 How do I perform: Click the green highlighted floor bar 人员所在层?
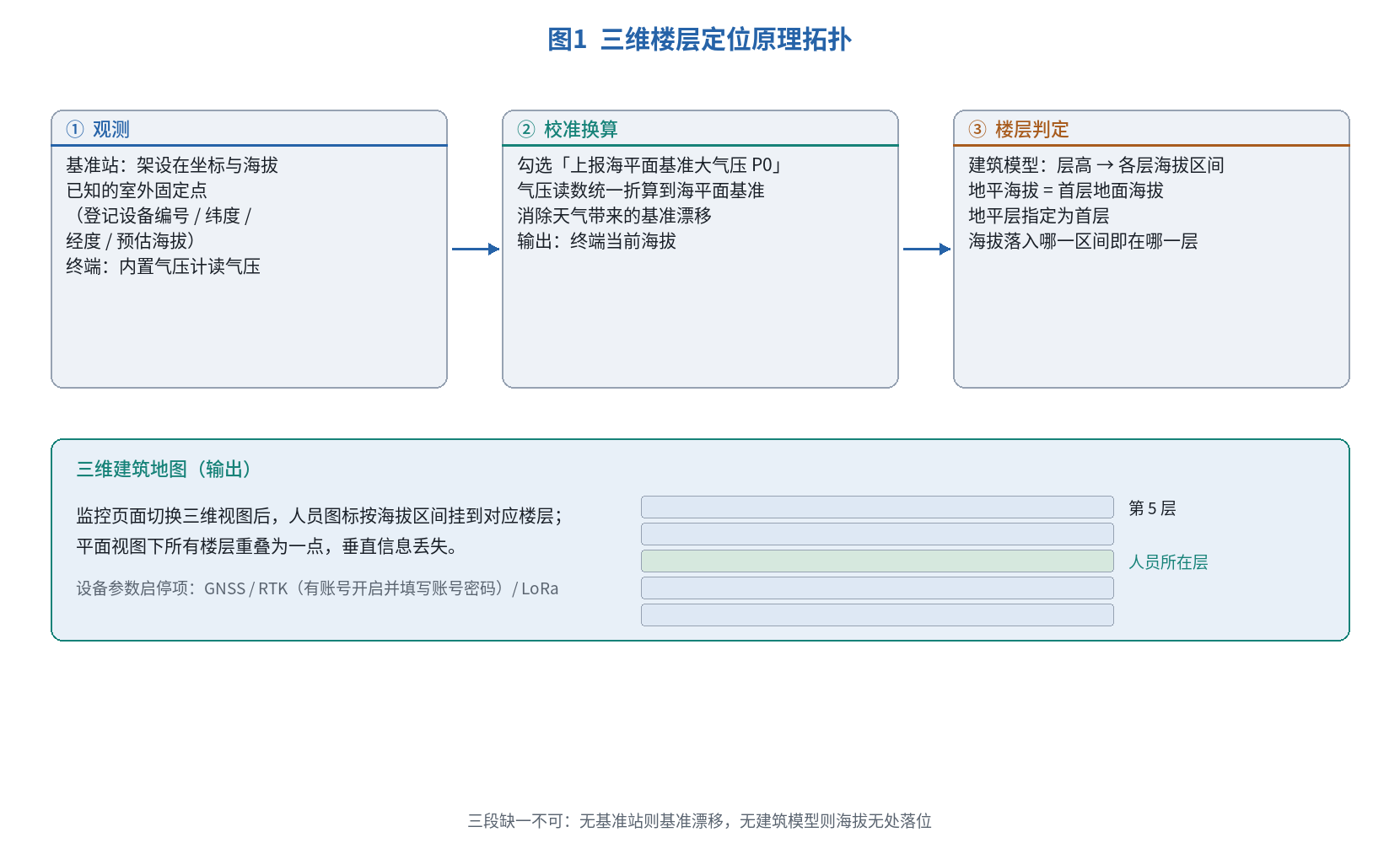point(877,561)
